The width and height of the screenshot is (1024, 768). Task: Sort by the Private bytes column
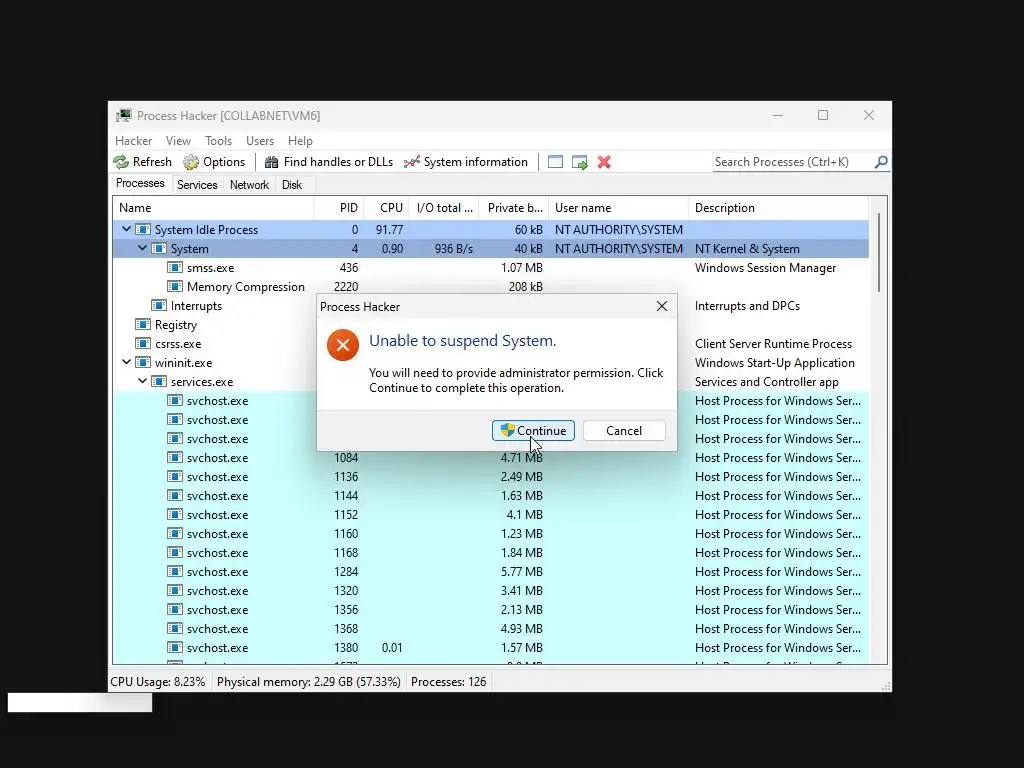click(514, 208)
